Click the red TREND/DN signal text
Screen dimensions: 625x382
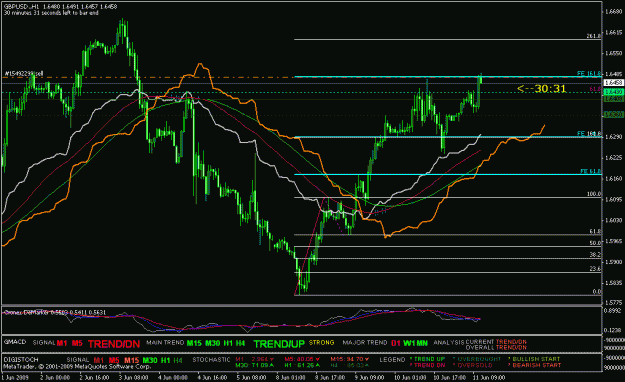(x=114, y=344)
